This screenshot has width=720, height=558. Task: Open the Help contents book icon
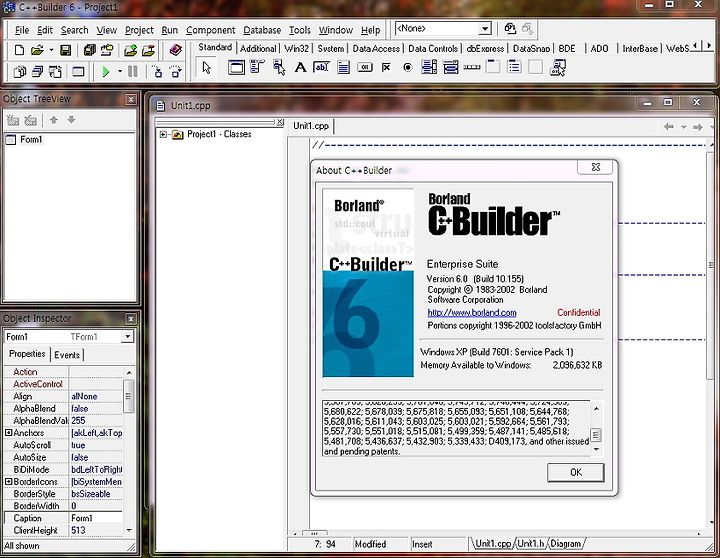175,50
